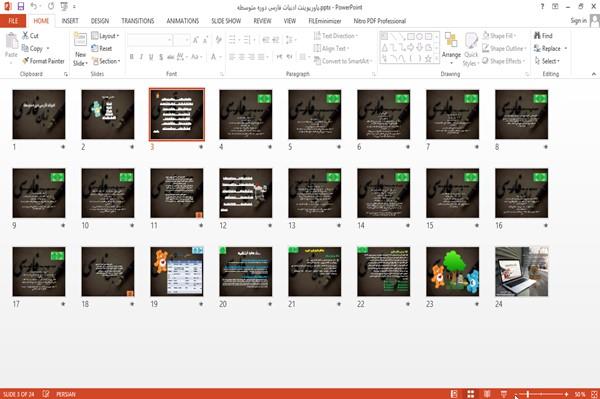600x399 pixels.
Task: Click the Fit slide to window icon
Action: [x=594, y=394]
